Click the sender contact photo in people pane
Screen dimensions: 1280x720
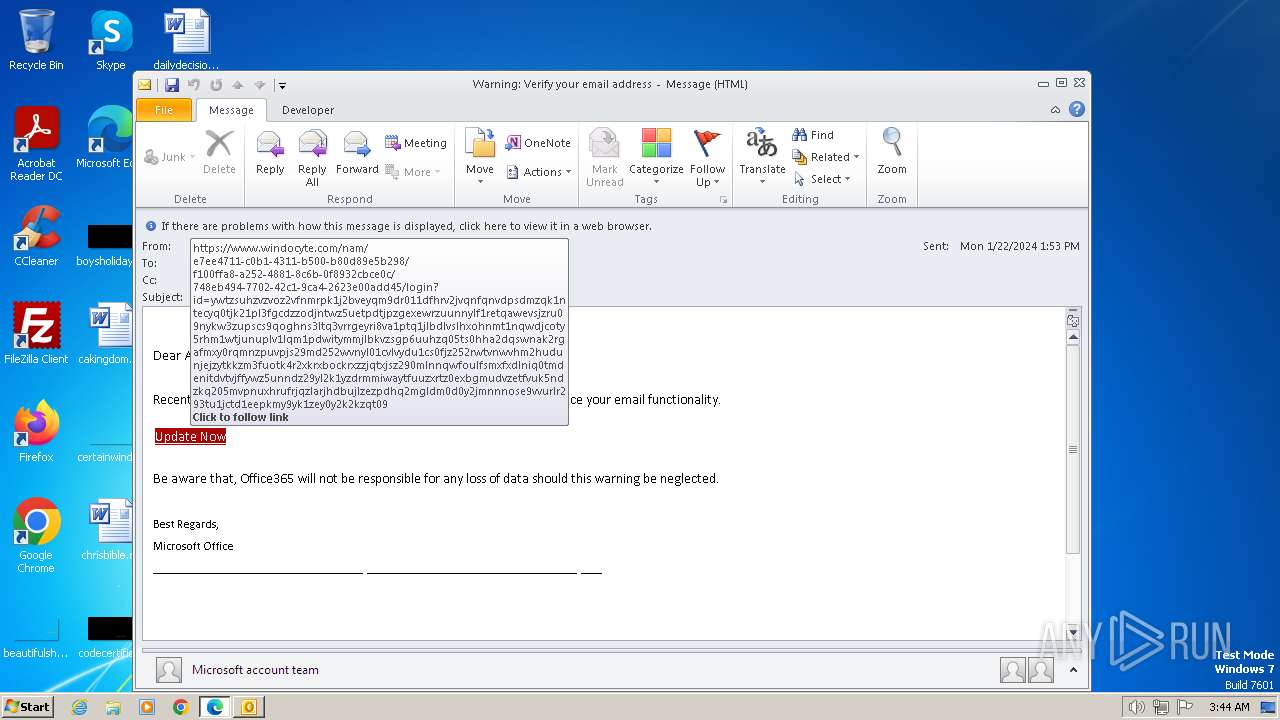point(169,670)
